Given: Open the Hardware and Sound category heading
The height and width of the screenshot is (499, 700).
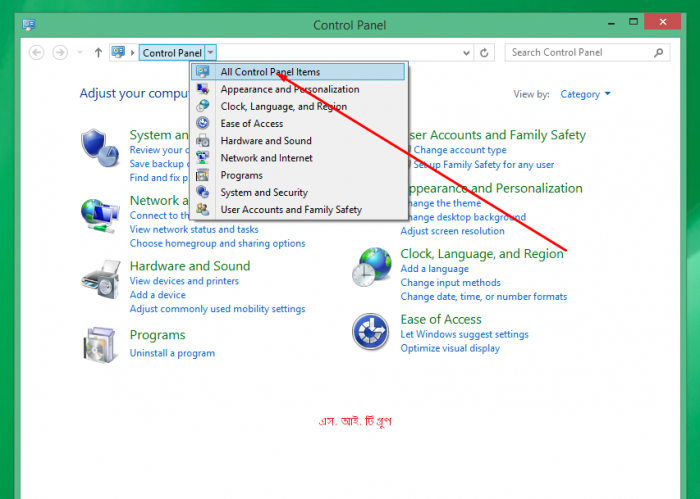Looking at the screenshot, I should (190, 266).
